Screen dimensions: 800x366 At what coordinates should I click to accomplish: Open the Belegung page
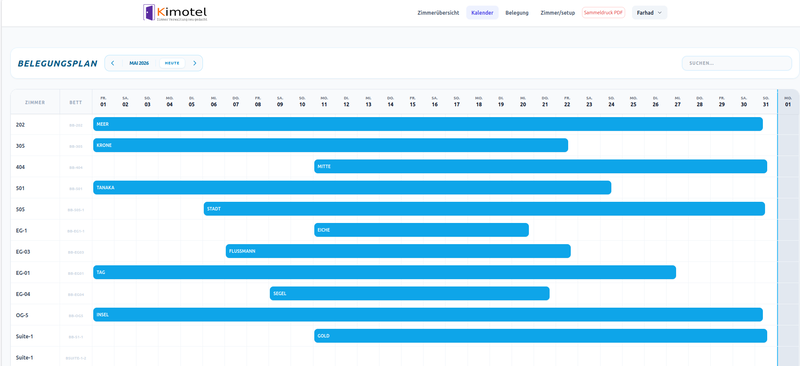[517, 13]
